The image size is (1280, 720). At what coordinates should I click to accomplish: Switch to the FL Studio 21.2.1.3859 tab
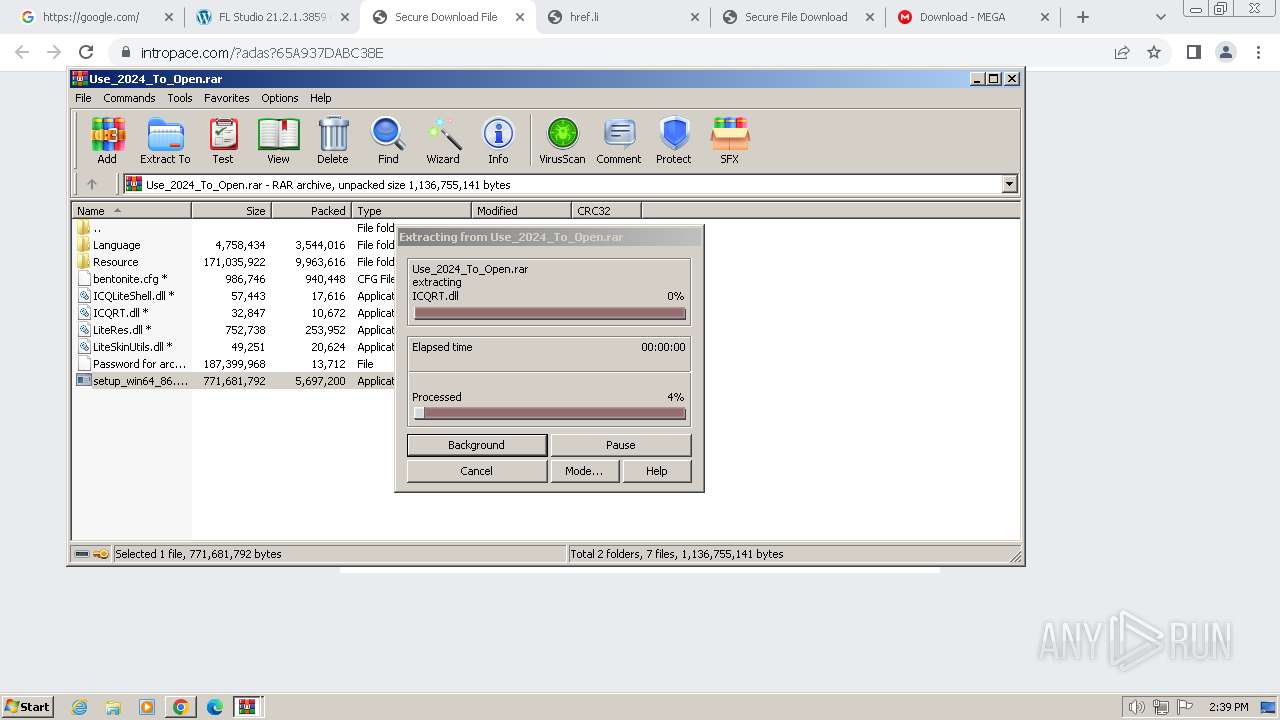click(x=272, y=17)
